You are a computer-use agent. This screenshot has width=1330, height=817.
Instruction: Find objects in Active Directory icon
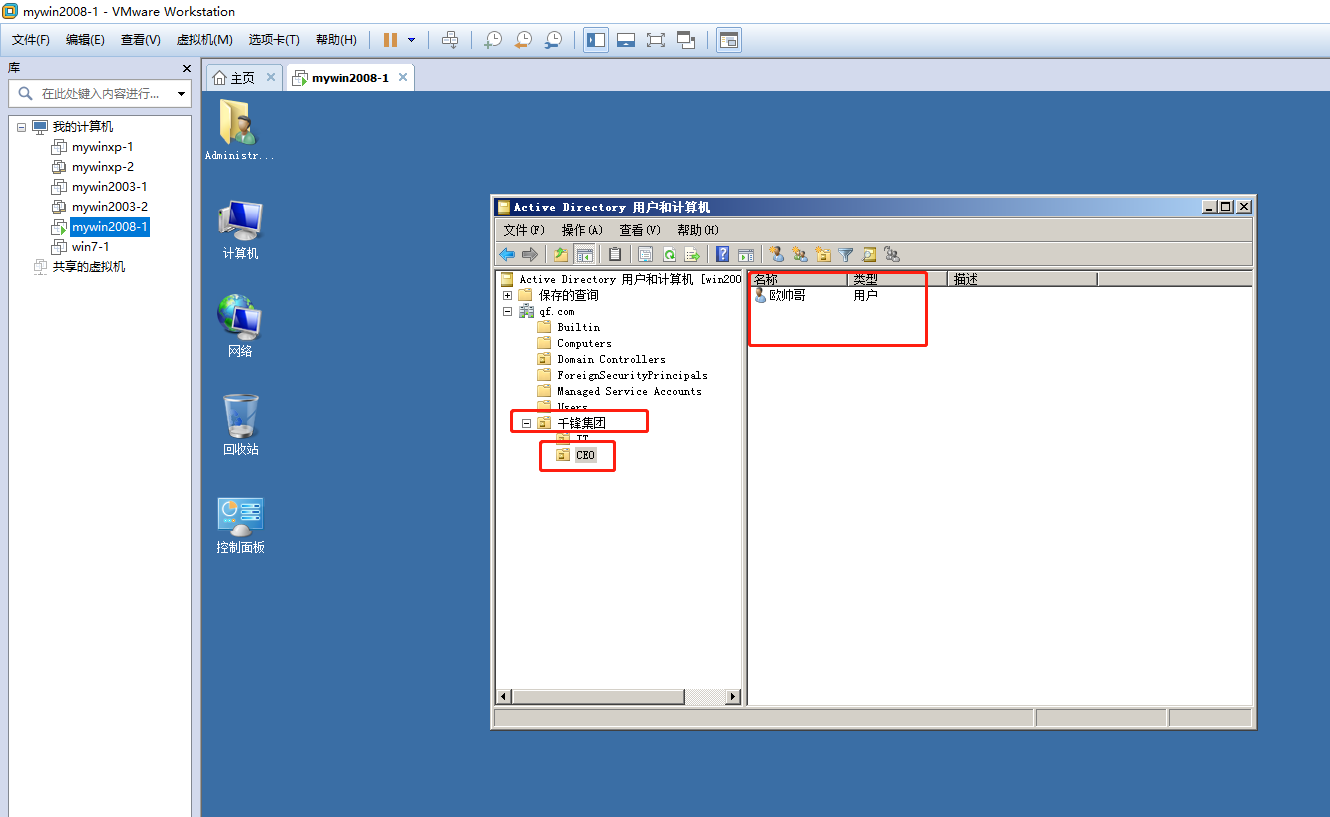pos(869,254)
